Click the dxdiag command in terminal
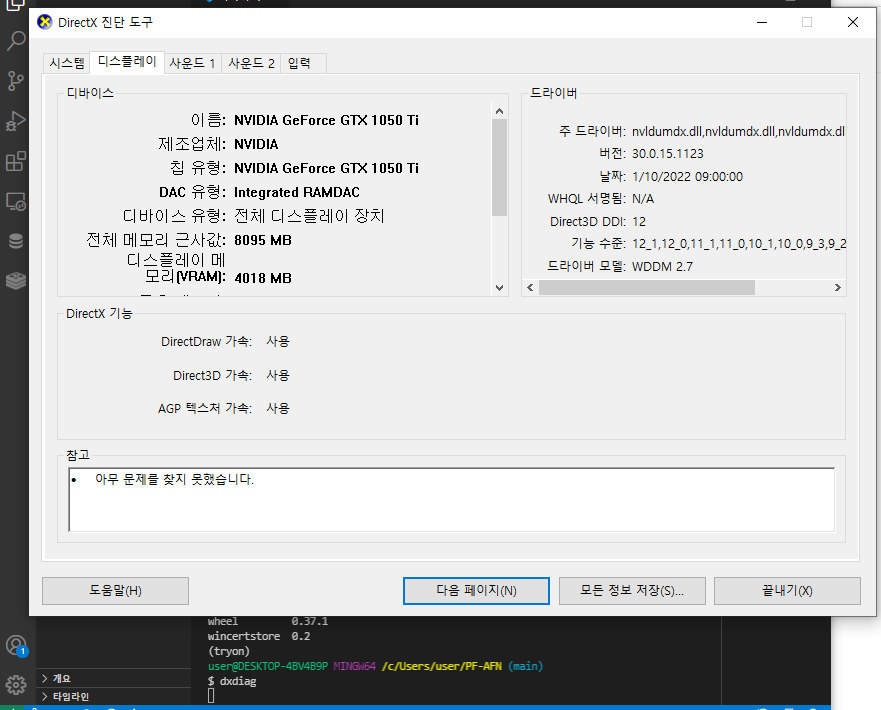The height and width of the screenshot is (710, 881). pos(238,681)
